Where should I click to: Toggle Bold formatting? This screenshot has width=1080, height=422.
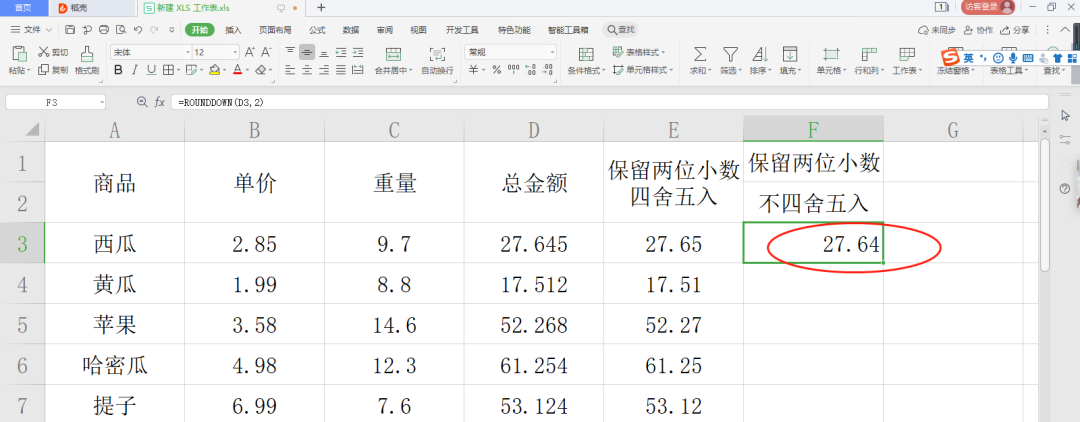tap(119, 70)
